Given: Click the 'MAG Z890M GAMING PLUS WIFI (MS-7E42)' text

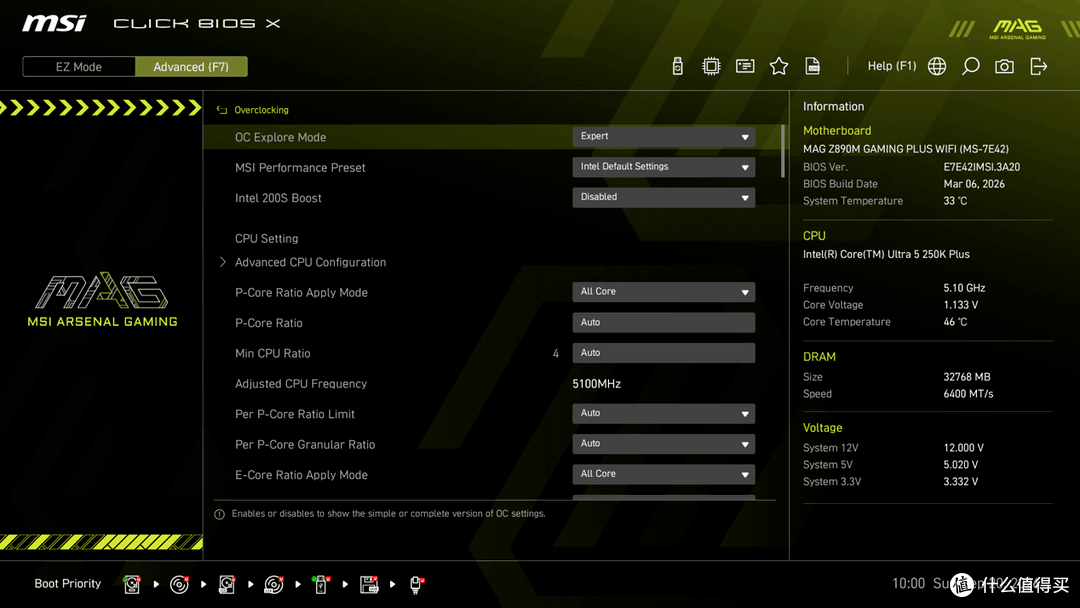Looking at the screenshot, I should [906, 149].
